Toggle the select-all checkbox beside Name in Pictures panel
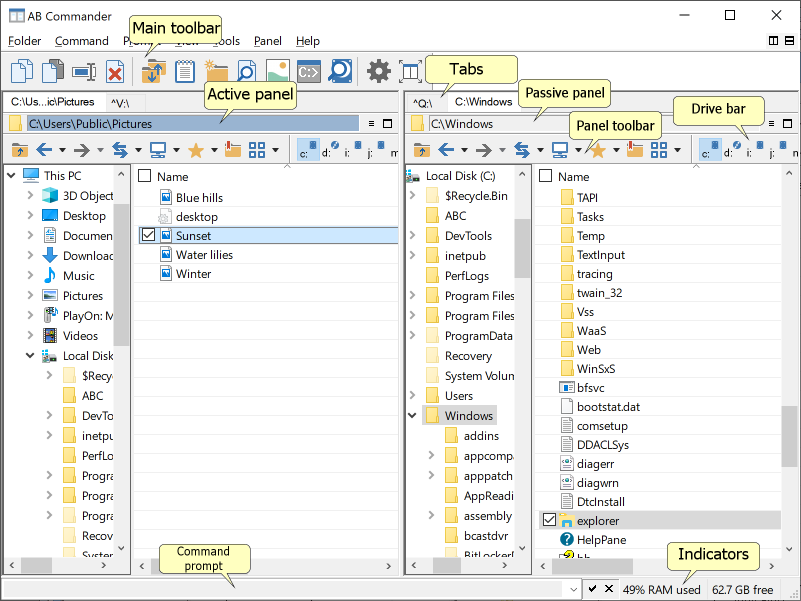Image resolution: width=801 pixels, height=601 pixels. tap(145, 176)
